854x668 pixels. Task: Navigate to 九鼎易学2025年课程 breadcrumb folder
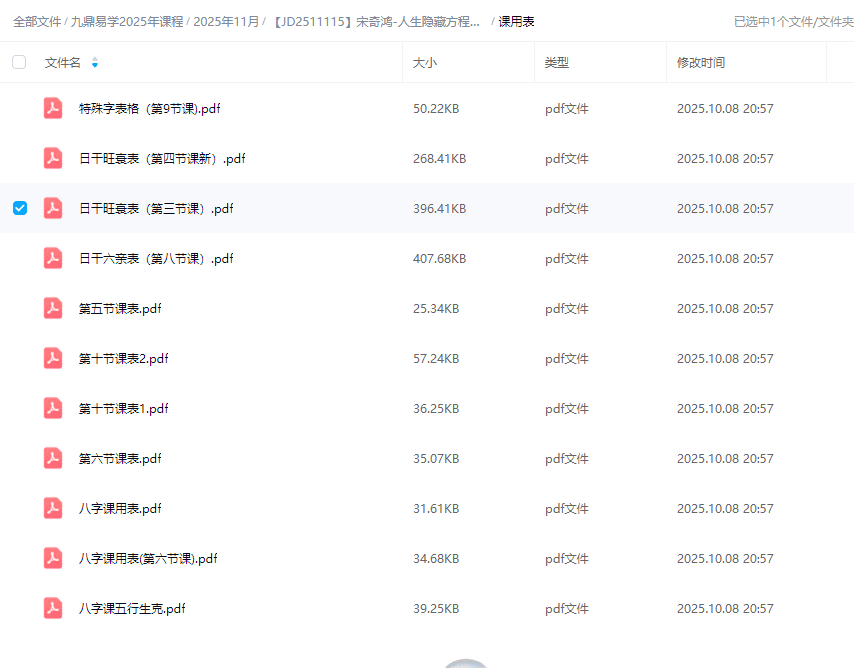pyautogui.click(x=127, y=21)
